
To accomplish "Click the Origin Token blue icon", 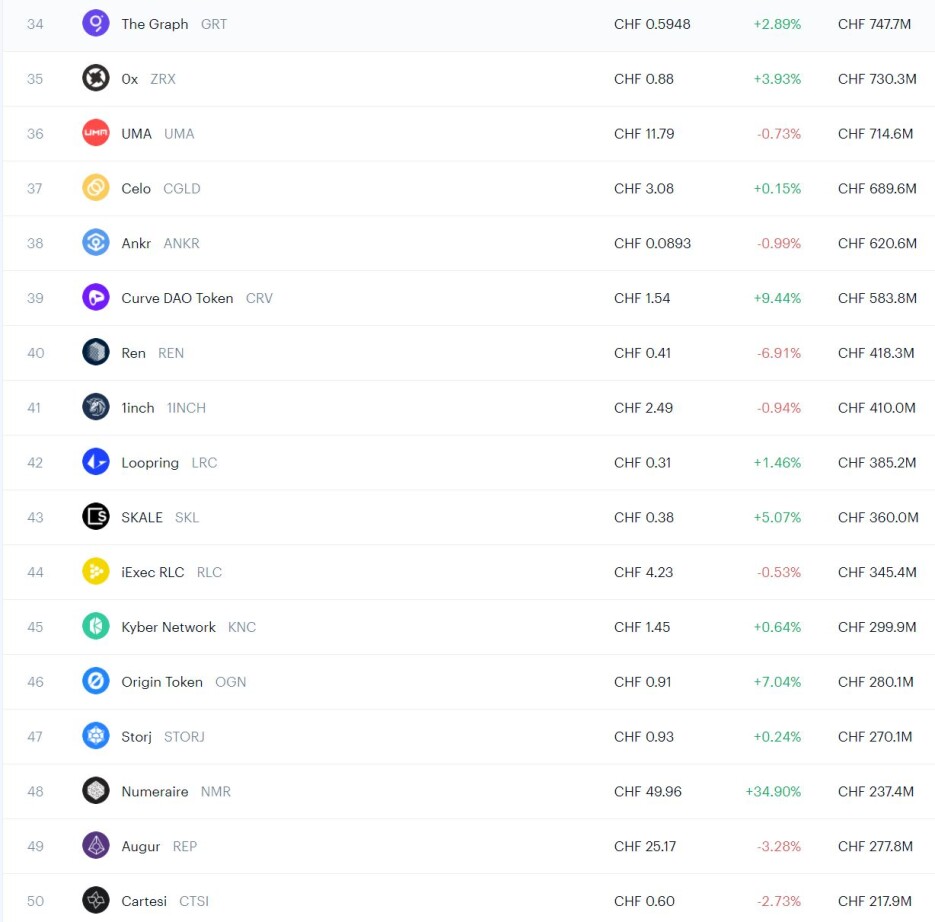I will pyautogui.click(x=95, y=682).
